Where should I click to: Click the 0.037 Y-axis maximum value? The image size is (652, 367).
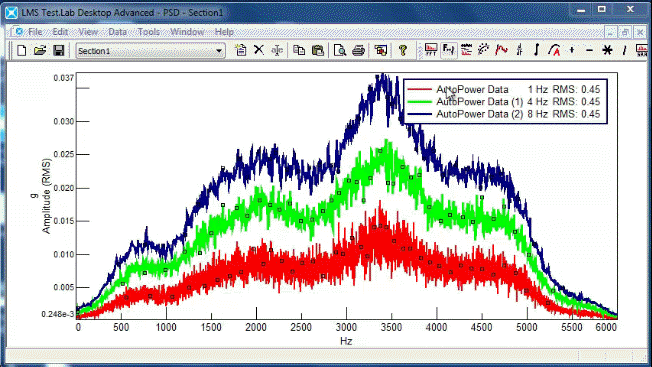click(x=64, y=78)
